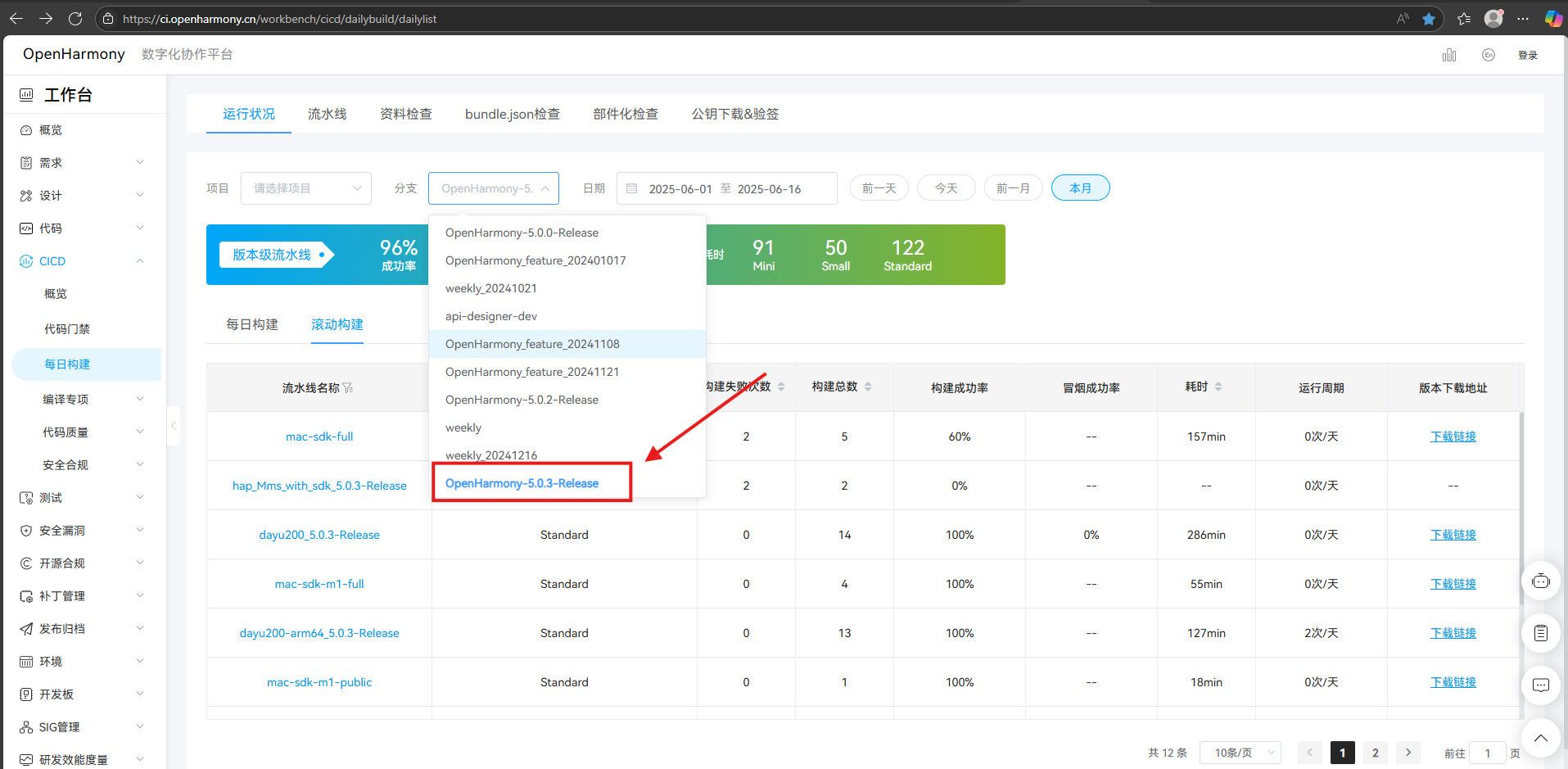Open the 10条/页 page size dropdown
This screenshot has width=1568, height=769.
point(1240,753)
